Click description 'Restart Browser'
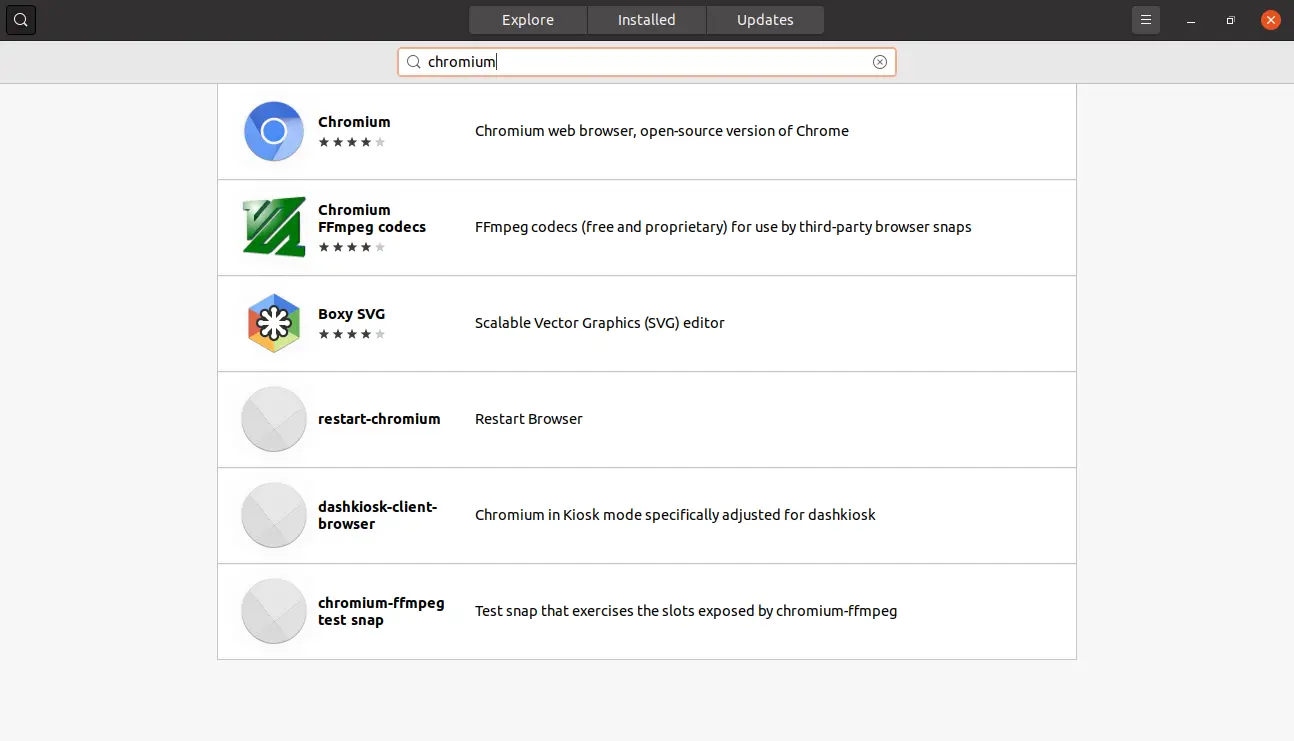The width and height of the screenshot is (1294, 741). coord(529,419)
